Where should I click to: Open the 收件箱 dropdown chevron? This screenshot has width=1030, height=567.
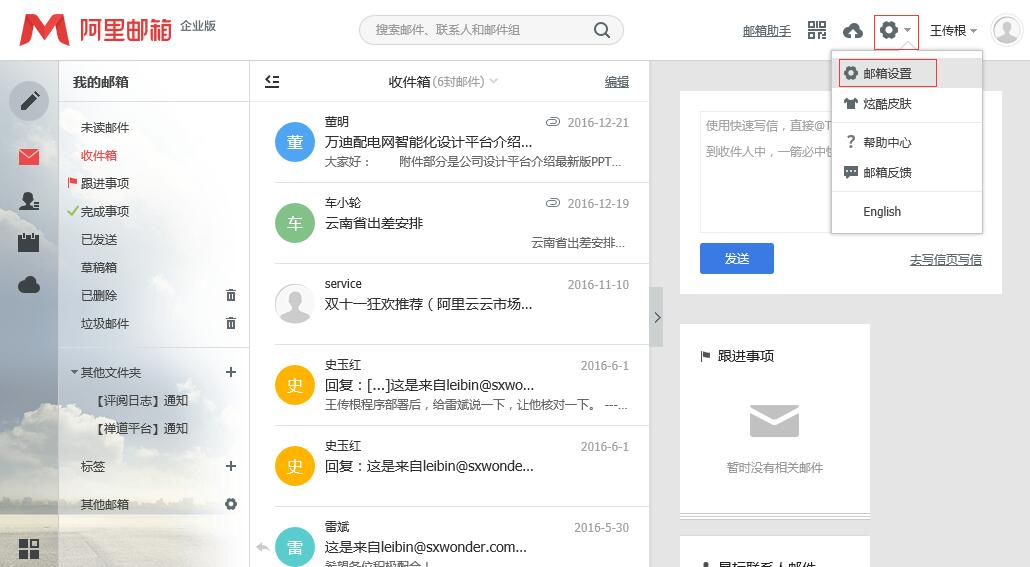(494, 81)
